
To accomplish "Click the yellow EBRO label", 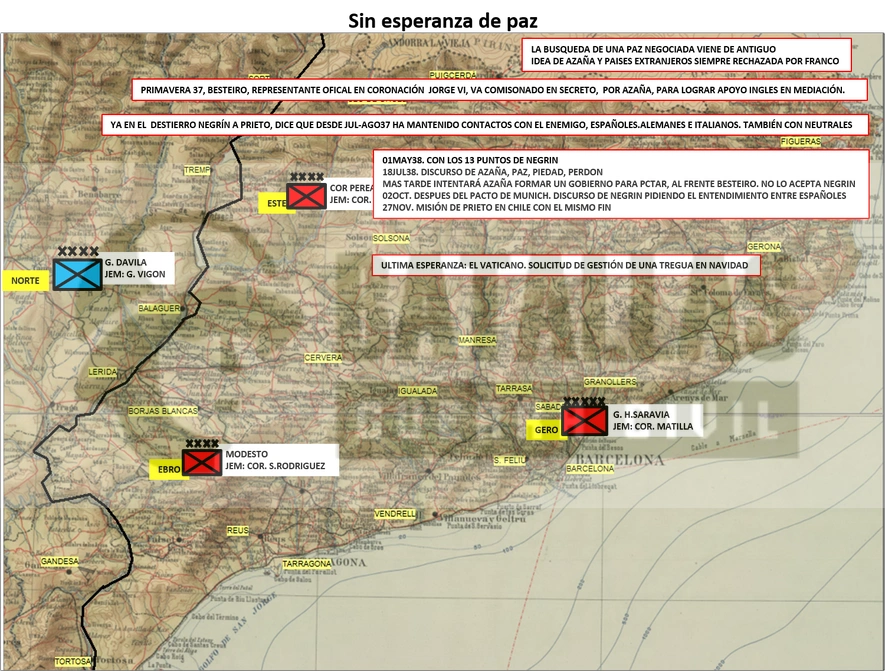I will 168,470.
